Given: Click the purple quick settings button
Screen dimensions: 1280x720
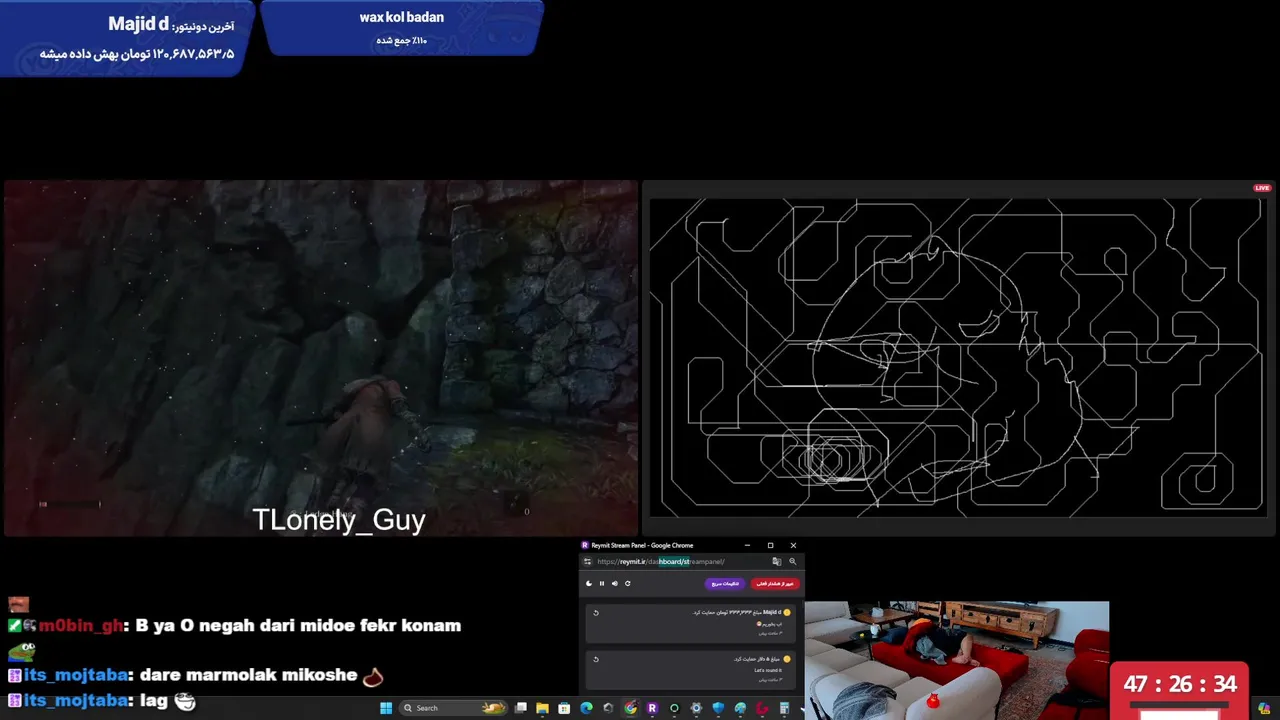Looking at the screenshot, I should [x=725, y=584].
